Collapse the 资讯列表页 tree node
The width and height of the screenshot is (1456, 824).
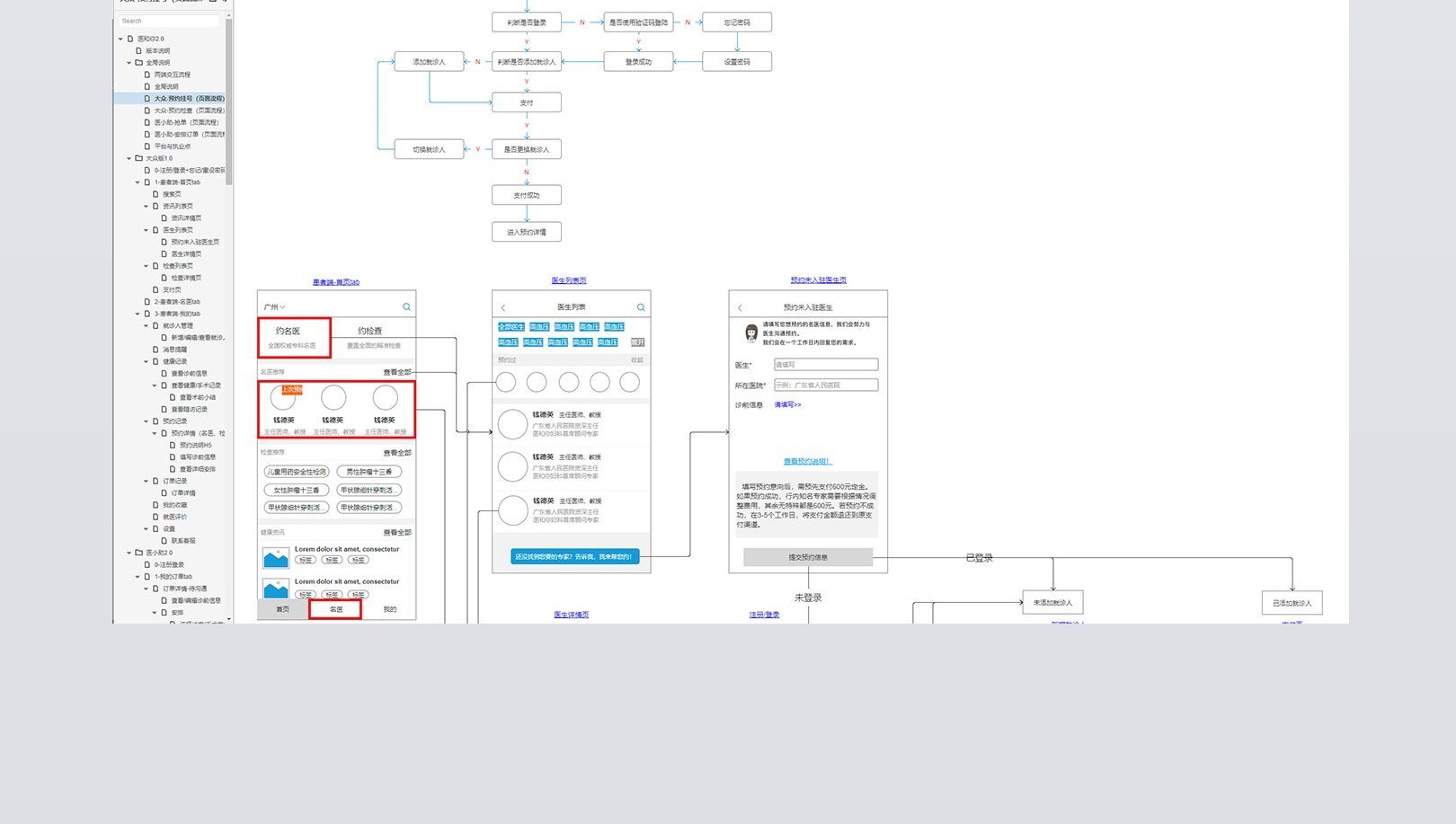click(146, 206)
